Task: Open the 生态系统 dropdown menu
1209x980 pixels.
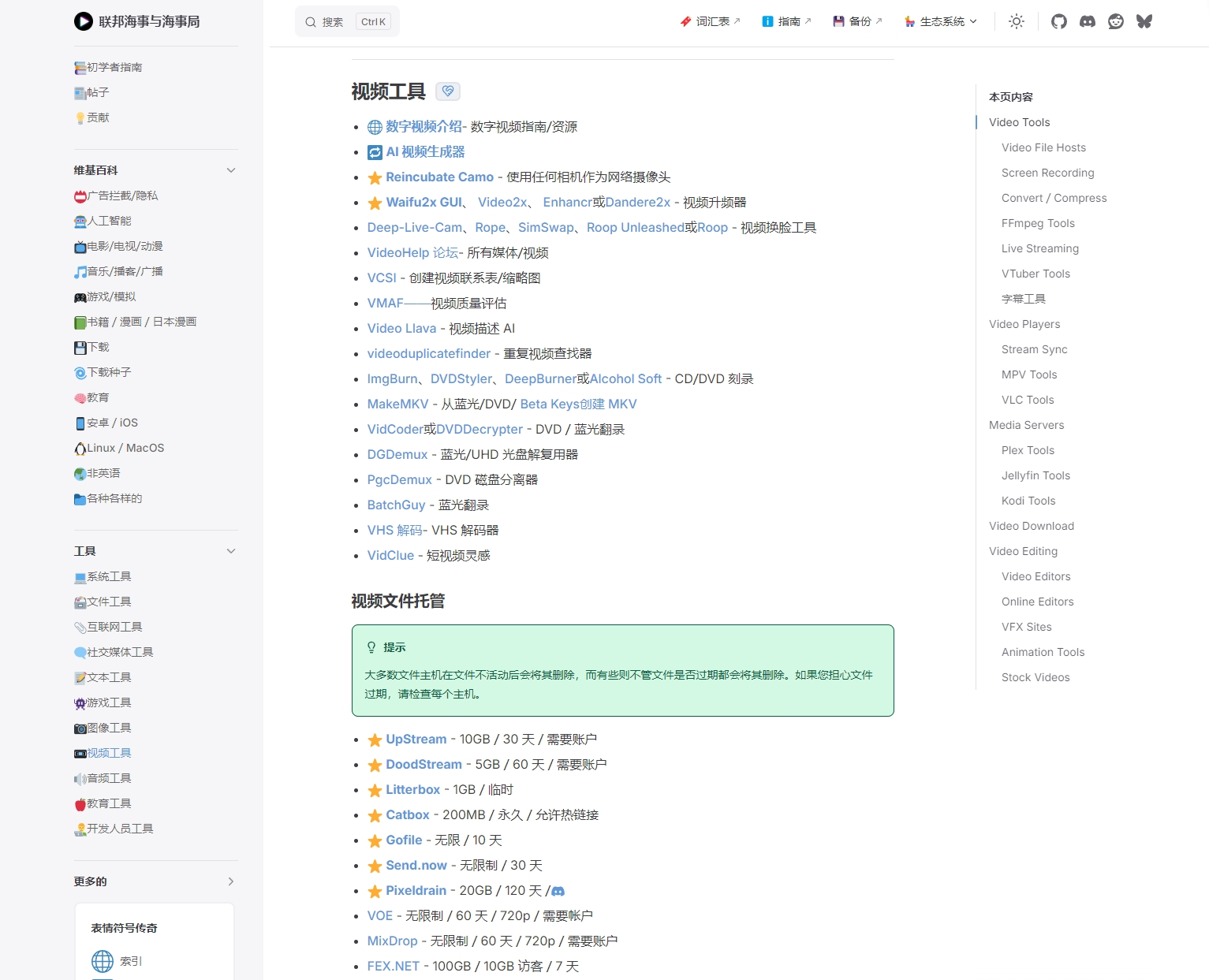Action: pyautogui.click(x=941, y=21)
